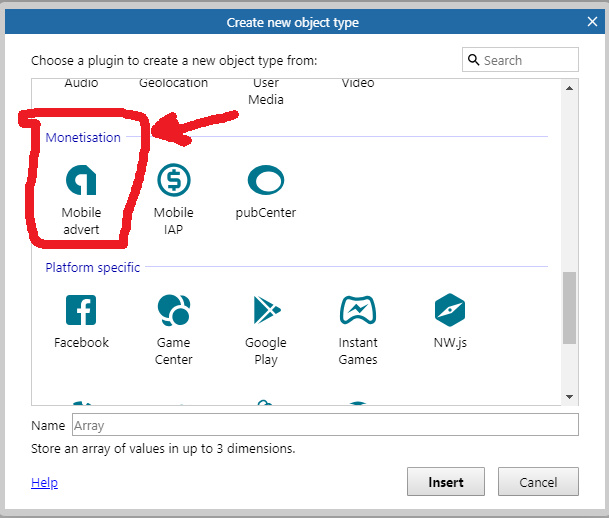Select the Mobile advert plugin icon

point(81,181)
